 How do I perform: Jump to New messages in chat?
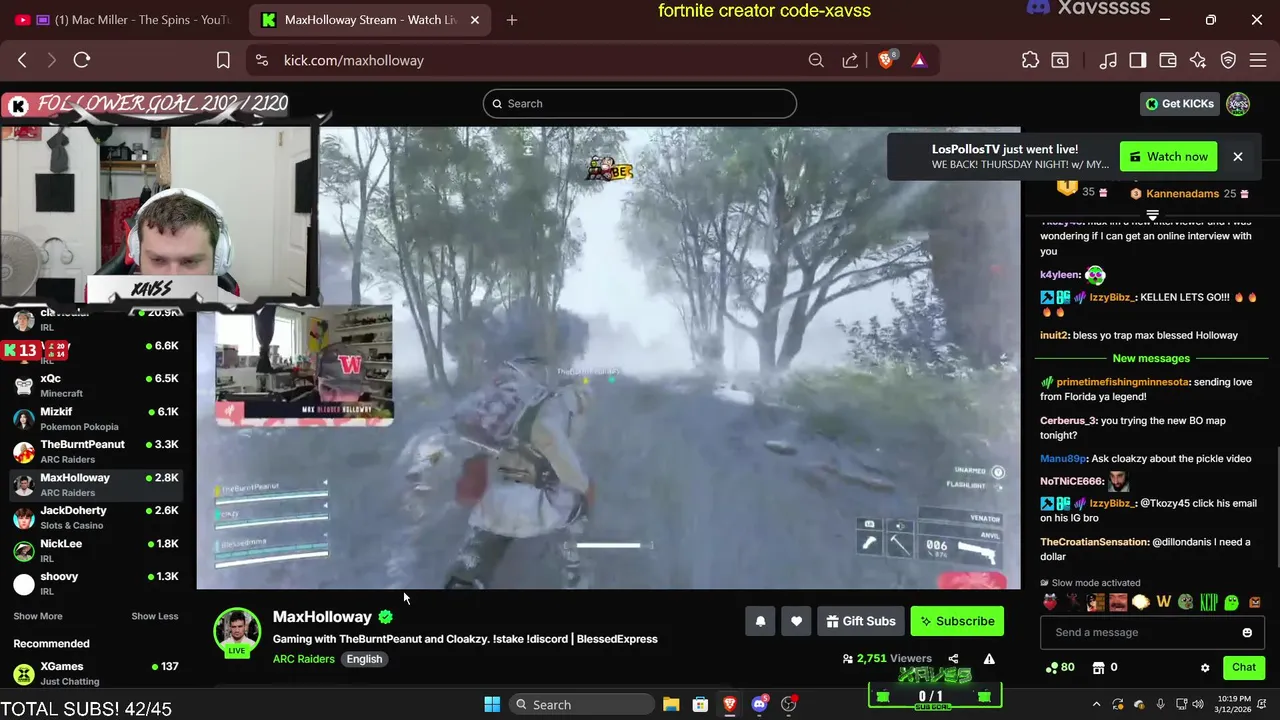click(1151, 358)
